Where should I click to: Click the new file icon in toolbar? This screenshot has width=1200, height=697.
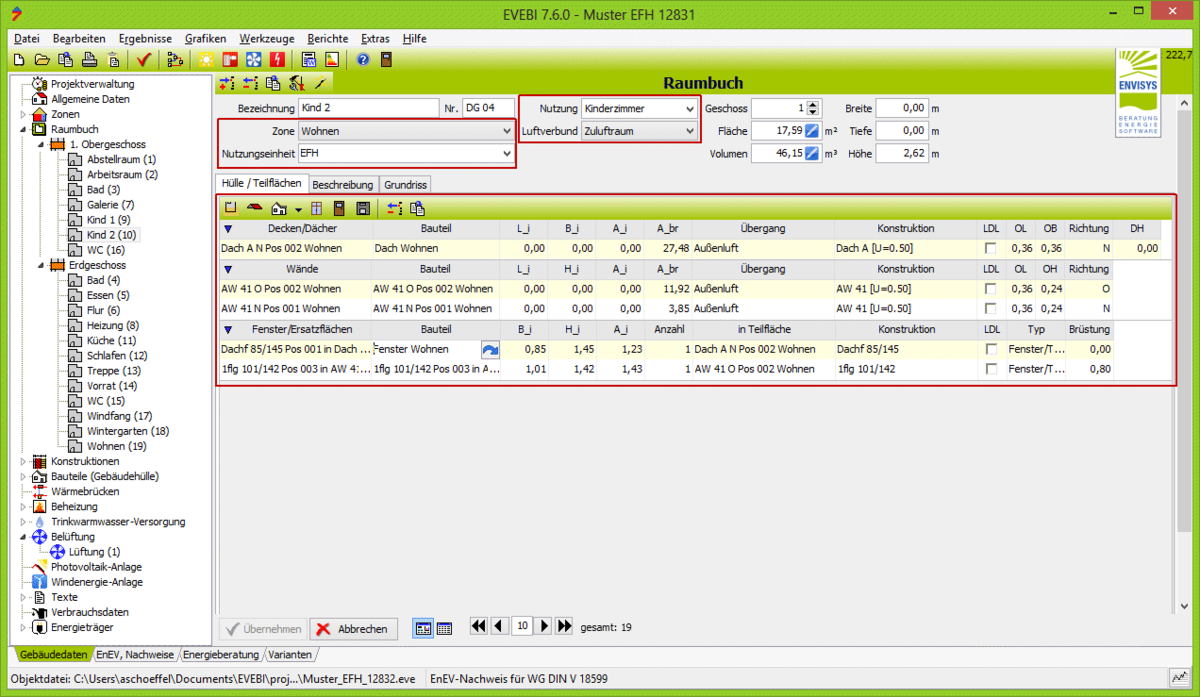(18, 60)
